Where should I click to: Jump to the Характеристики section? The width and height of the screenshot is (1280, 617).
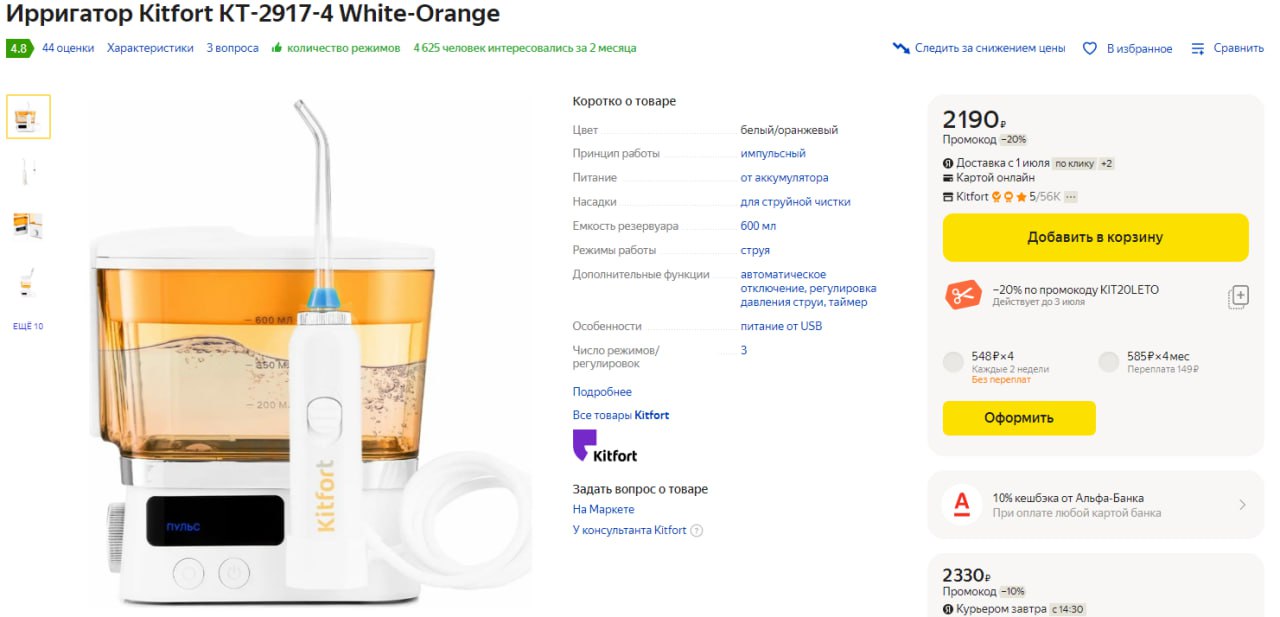[x=150, y=48]
